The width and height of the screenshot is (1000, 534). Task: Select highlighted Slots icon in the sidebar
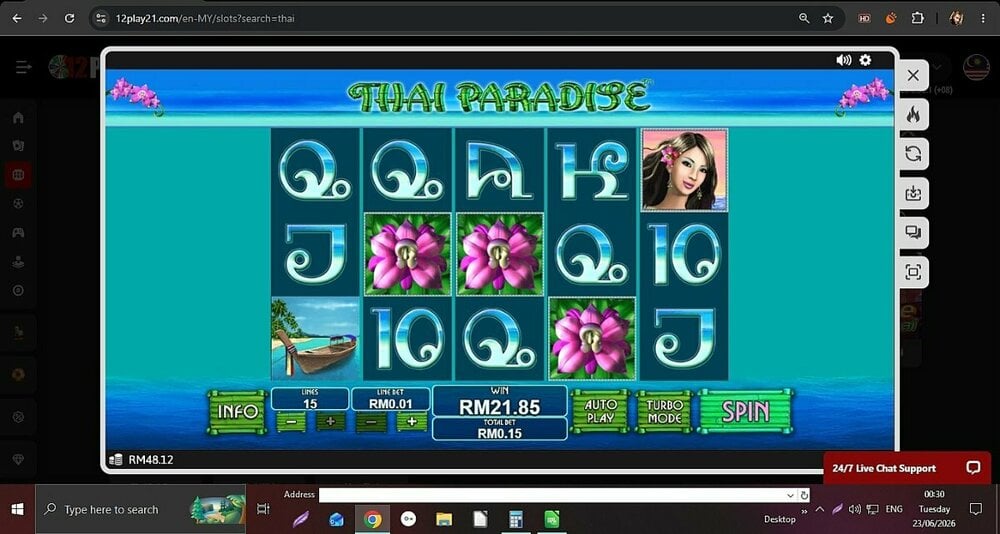(18, 175)
